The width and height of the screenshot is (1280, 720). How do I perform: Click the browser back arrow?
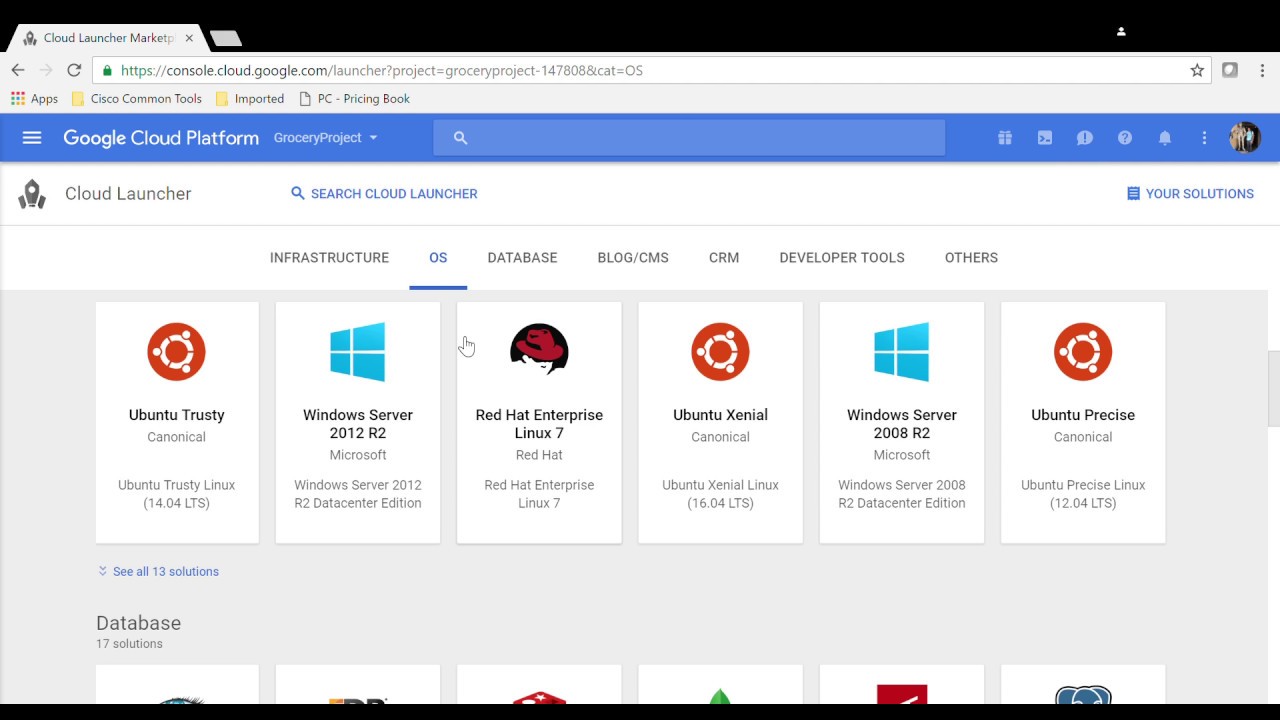click(18, 70)
